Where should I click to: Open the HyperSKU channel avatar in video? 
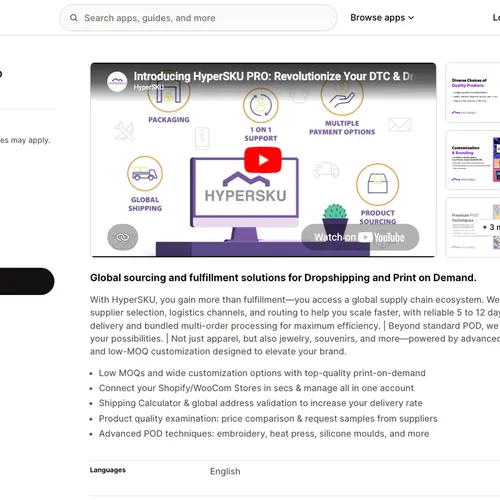[117, 82]
